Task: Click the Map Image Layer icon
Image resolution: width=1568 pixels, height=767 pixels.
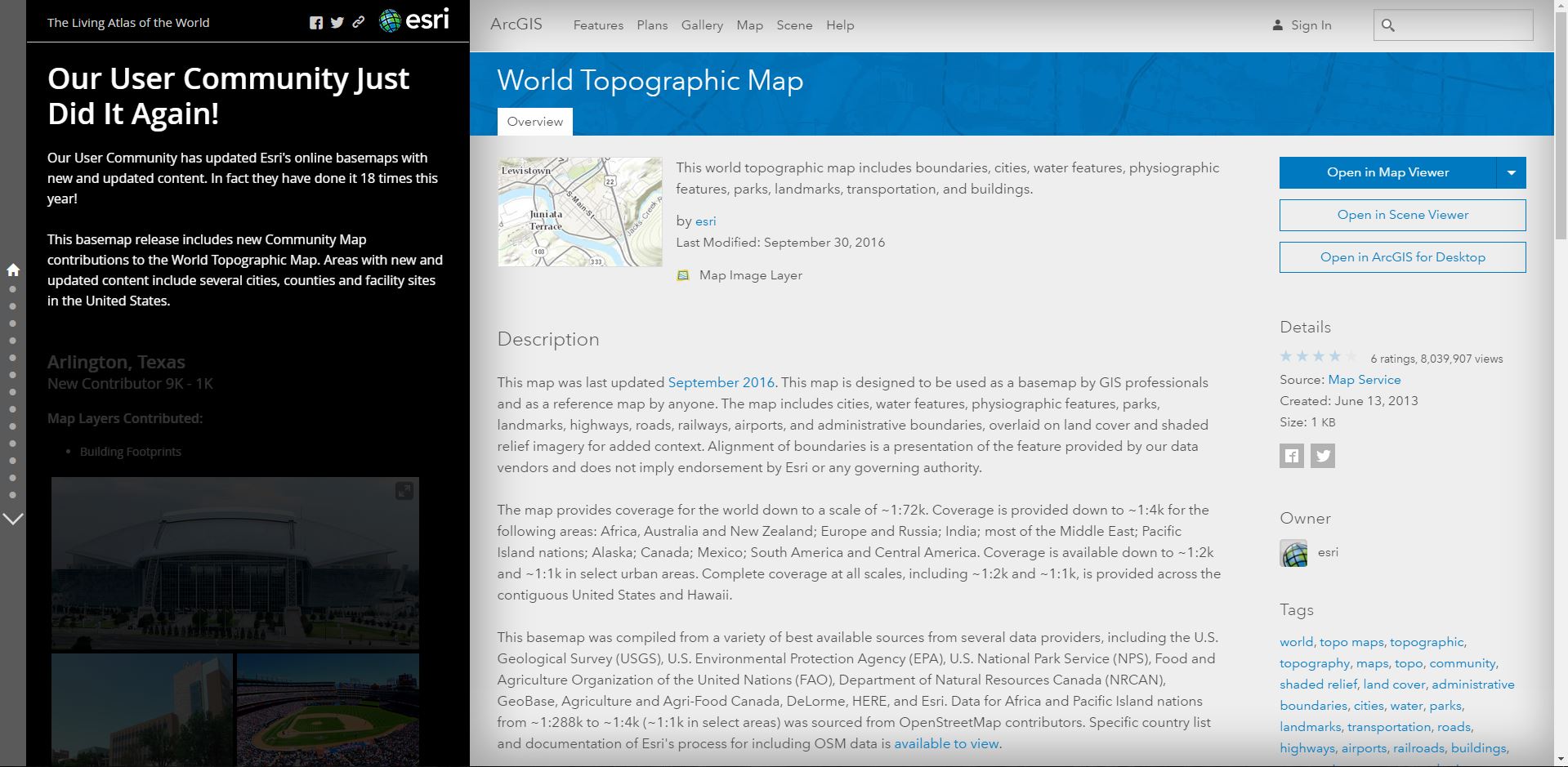Action: click(x=683, y=276)
